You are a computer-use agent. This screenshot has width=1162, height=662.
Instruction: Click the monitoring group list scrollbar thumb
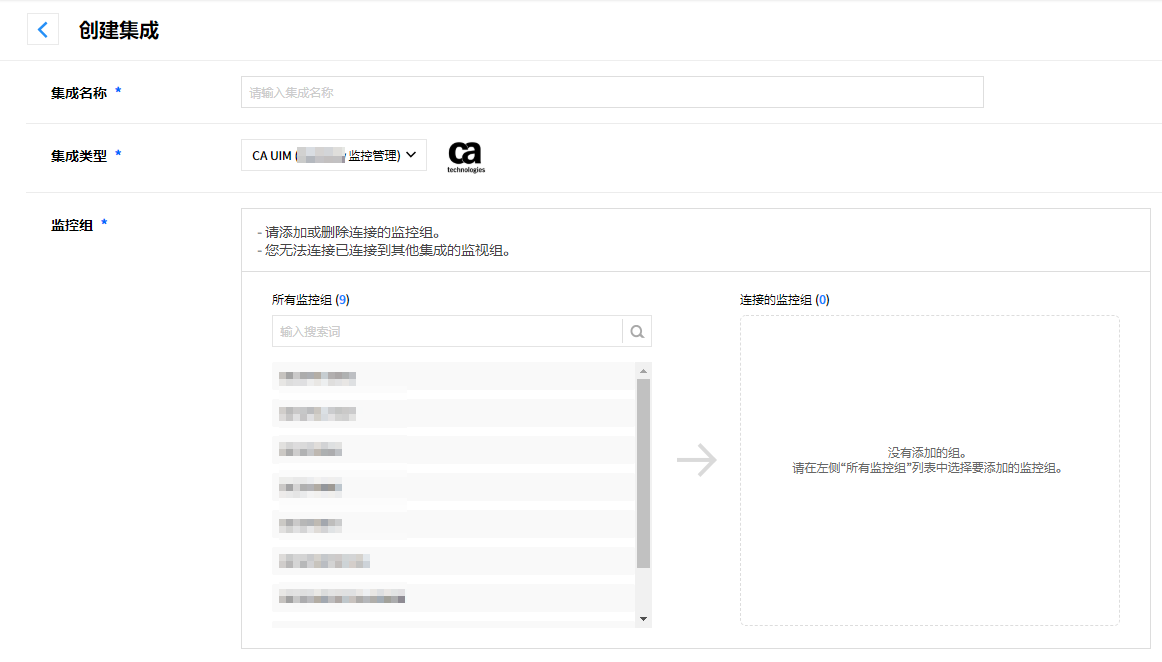643,472
